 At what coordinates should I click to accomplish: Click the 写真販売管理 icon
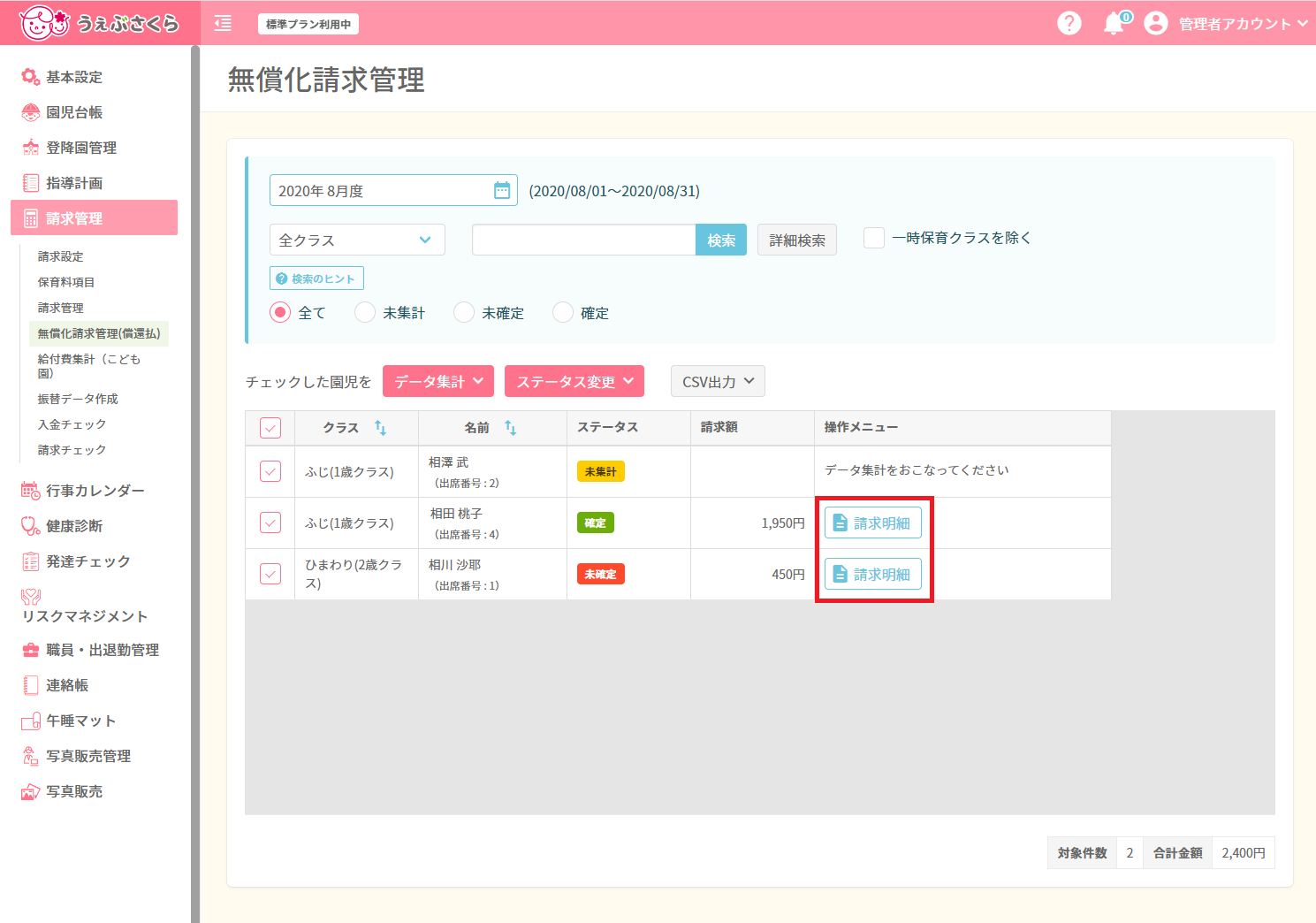coord(31,756)
